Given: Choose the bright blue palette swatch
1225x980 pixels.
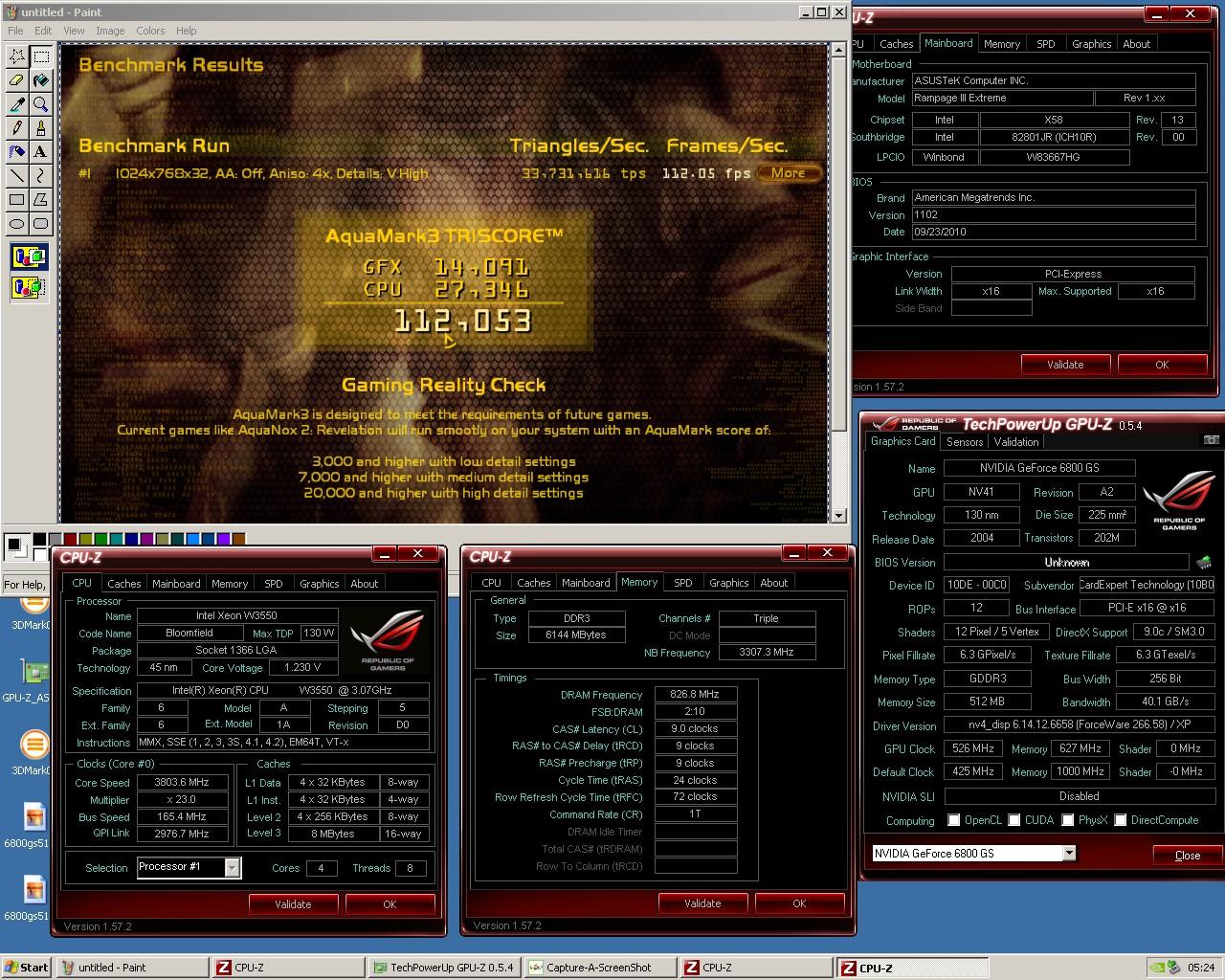Looking at the screenshot, I should click(193, 540).
